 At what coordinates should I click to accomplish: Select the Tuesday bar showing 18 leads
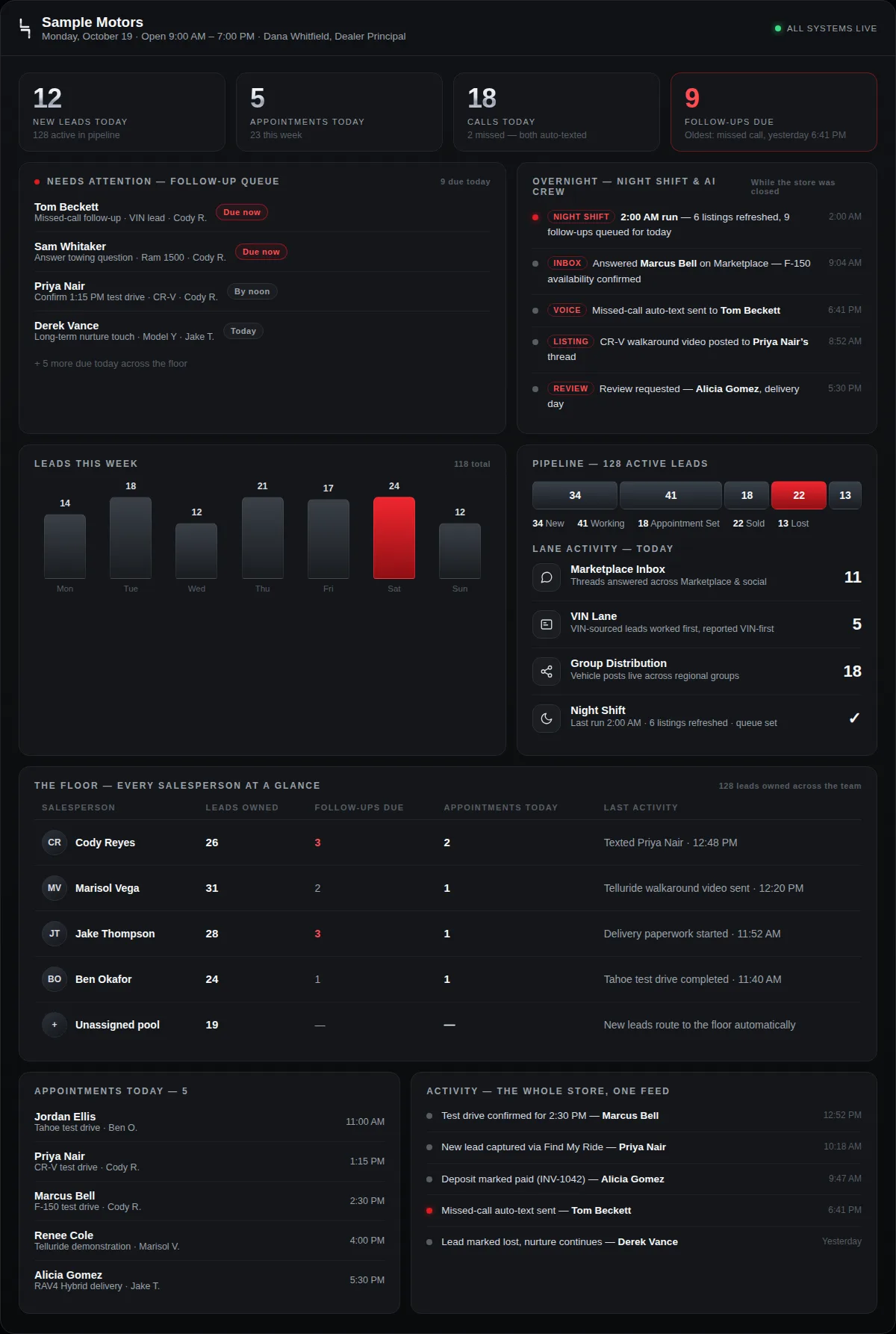131,538
